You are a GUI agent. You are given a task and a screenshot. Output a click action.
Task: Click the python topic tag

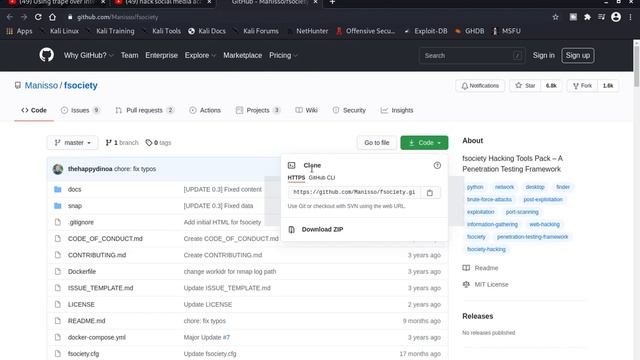coord(475,187)
